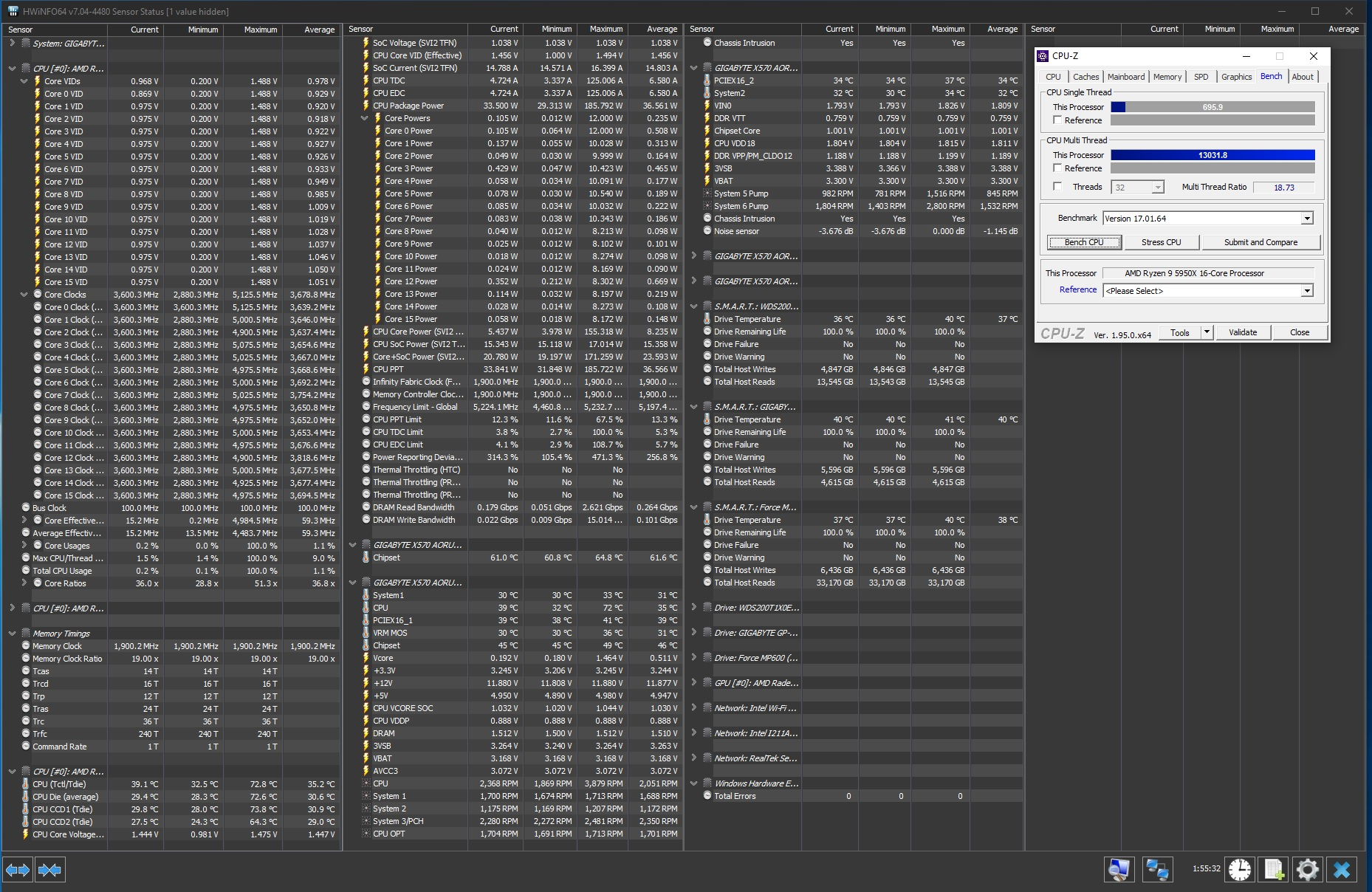This screenshot has width=1372, height=892.
Task: Click the CPU-Z title bar app icon
Action: tap(1043, 56)
